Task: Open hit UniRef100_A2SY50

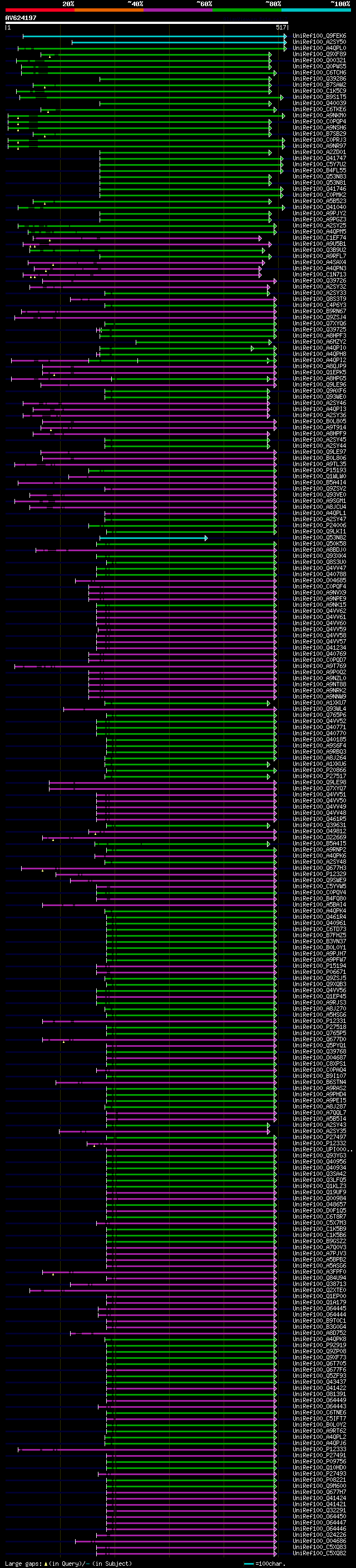Action: 319,42
